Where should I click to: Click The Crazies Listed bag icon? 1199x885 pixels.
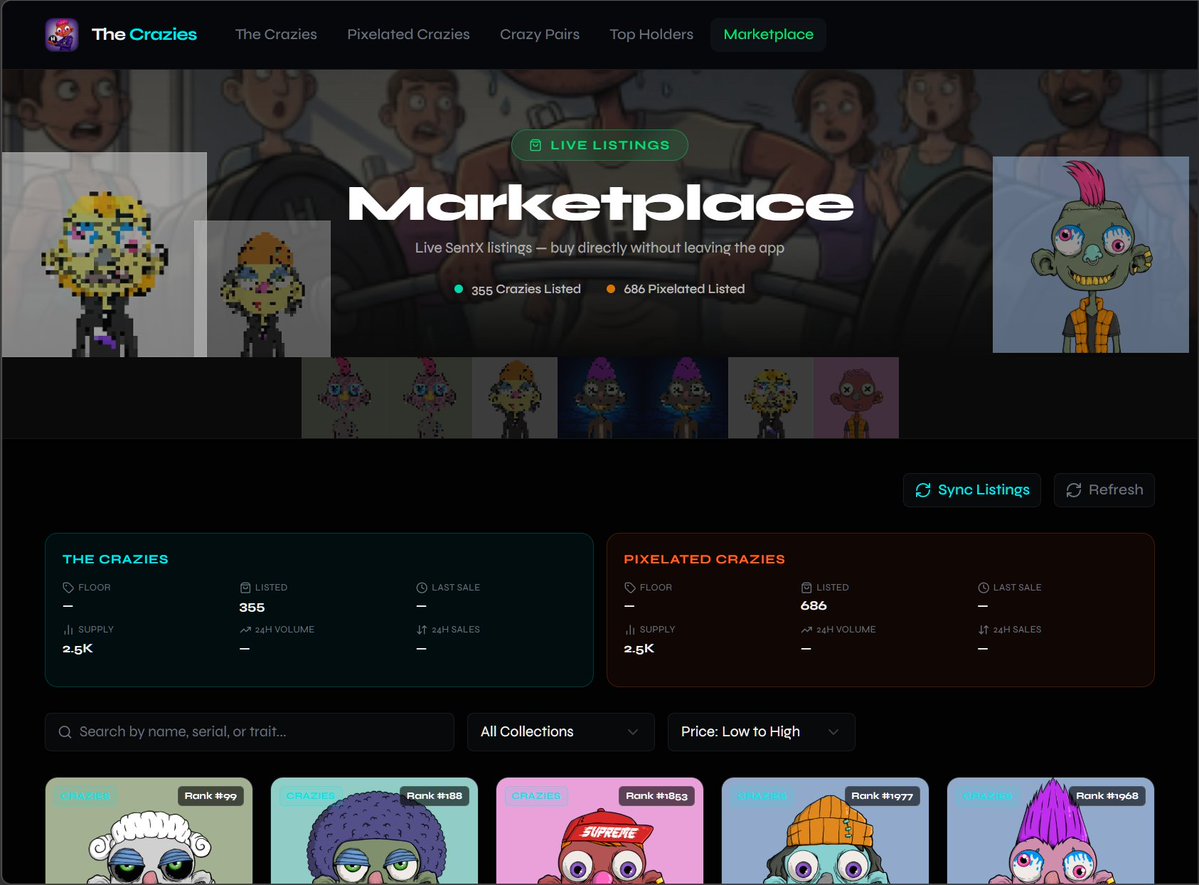pyautogui.click(x=245, y=587)
